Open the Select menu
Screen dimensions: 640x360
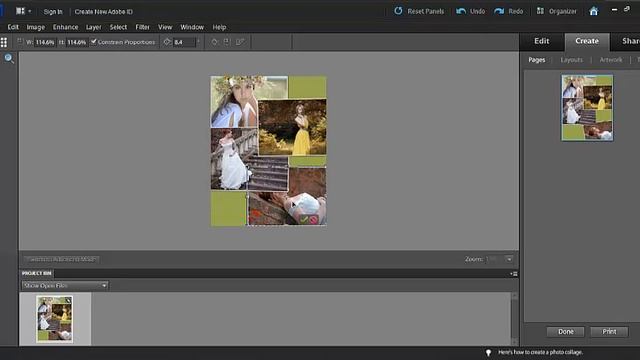click(x=118, y=27)
